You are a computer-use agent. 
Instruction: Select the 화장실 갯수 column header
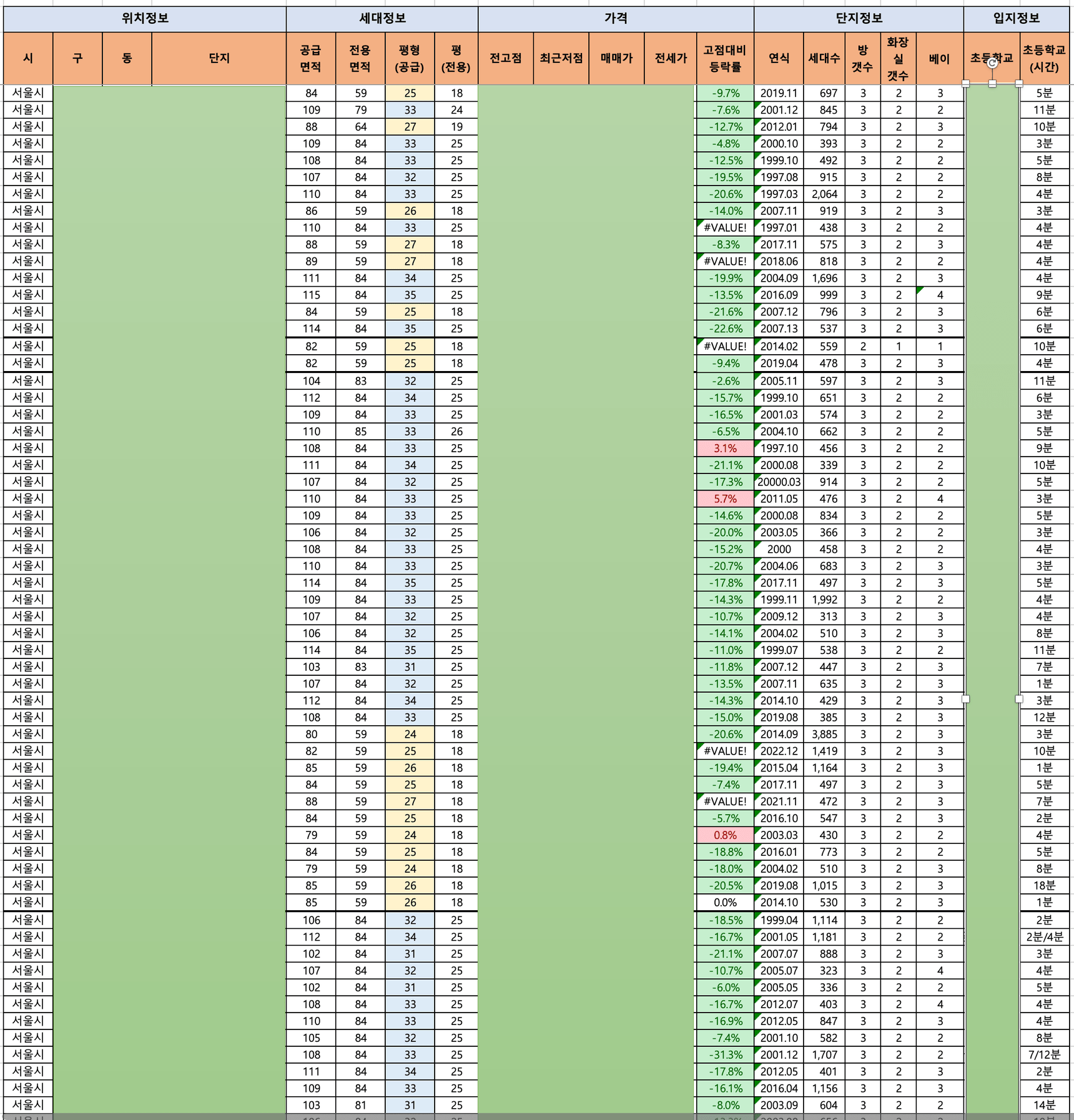click(899, 58)
